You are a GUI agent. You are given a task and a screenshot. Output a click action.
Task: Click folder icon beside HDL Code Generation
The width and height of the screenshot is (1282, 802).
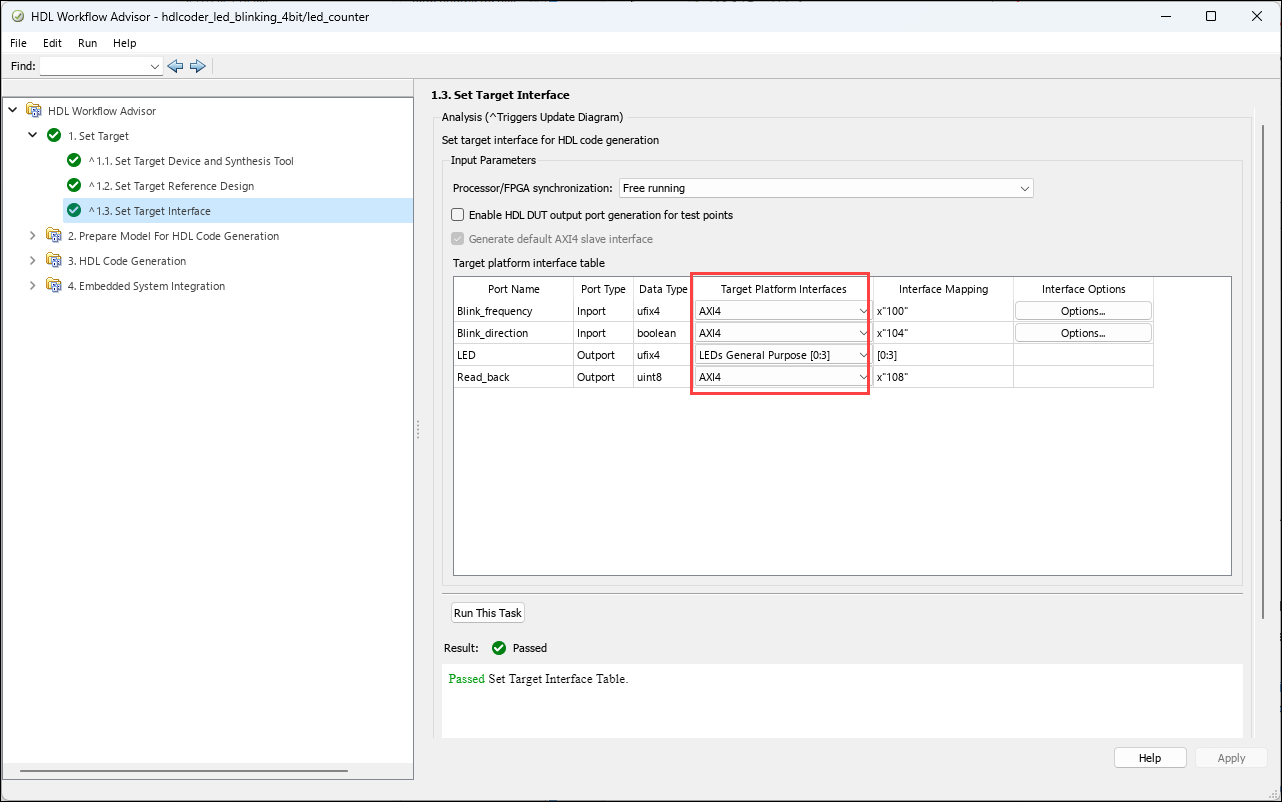coord(54,261)
